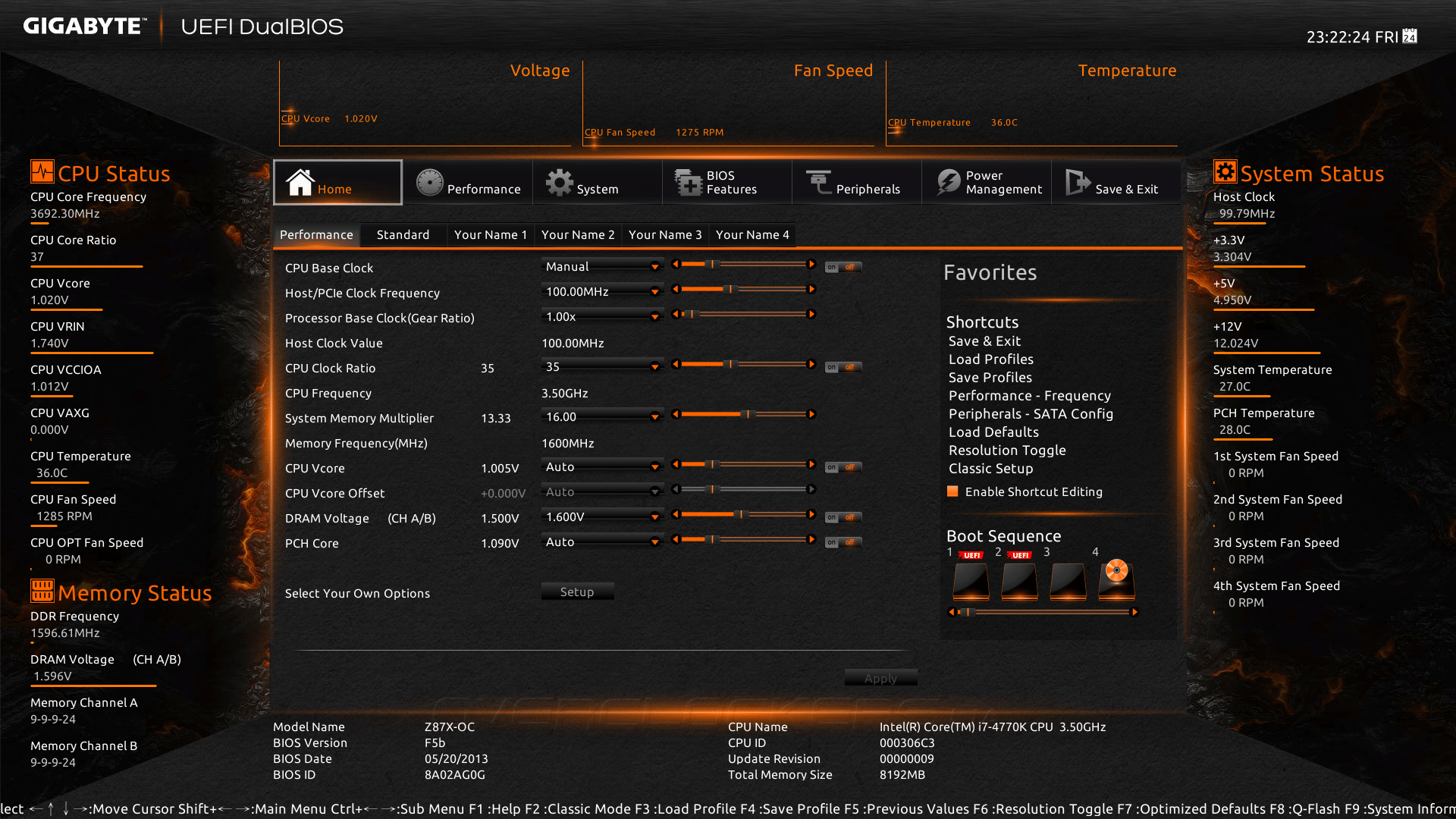The image size is (1456, 819).
Task: Open BIOS Features chip icon
Action: pyautogui.click(x=689, y=183)
